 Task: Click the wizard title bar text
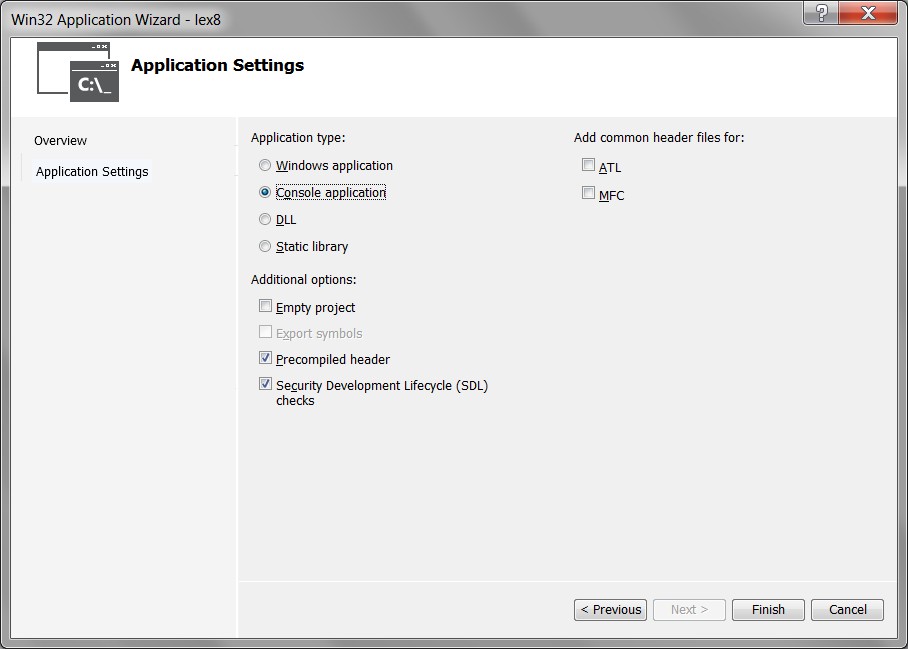pos(116,19)
